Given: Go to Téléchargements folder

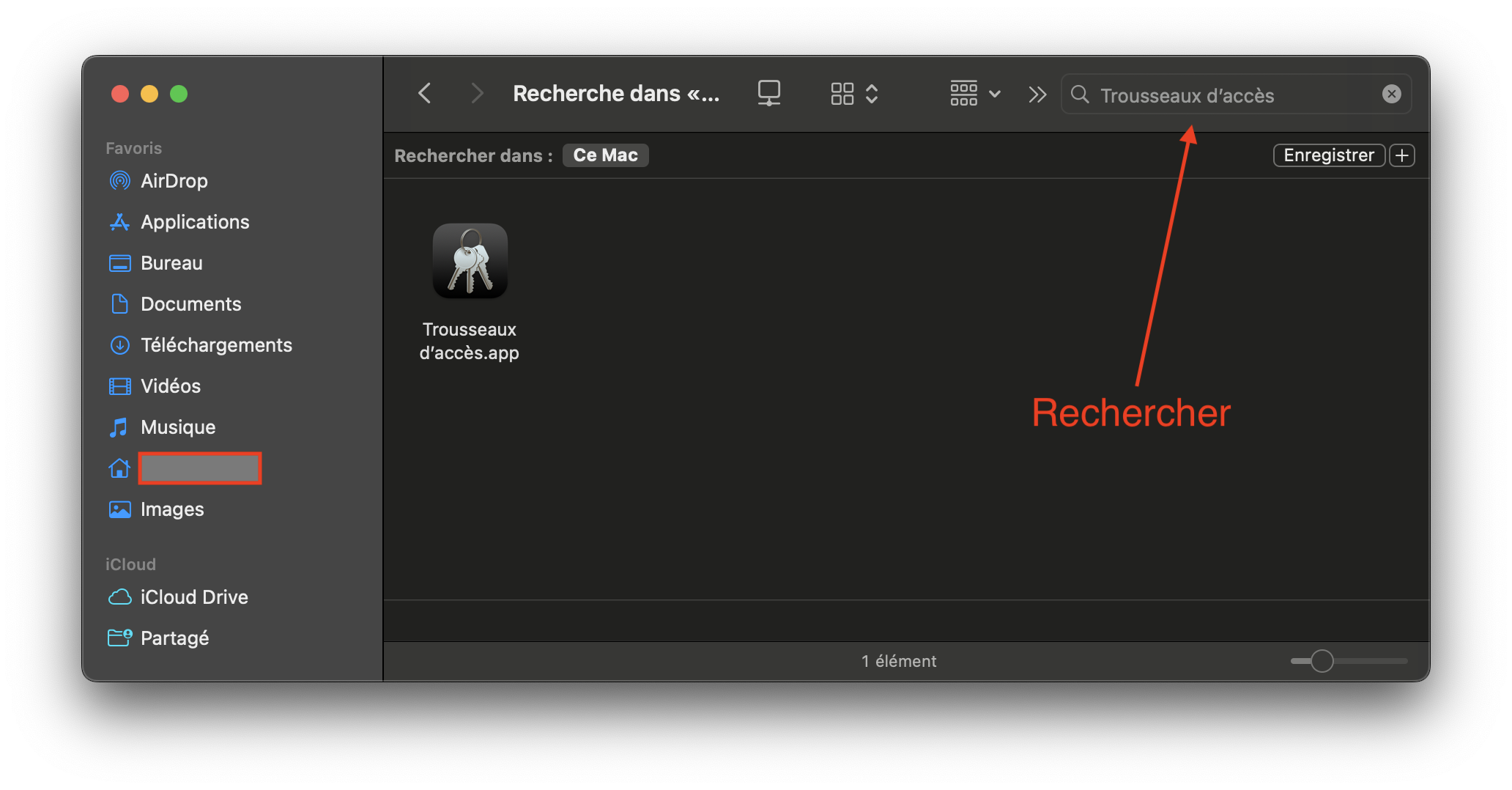Looking at the screenshot, I should [216, 345].
